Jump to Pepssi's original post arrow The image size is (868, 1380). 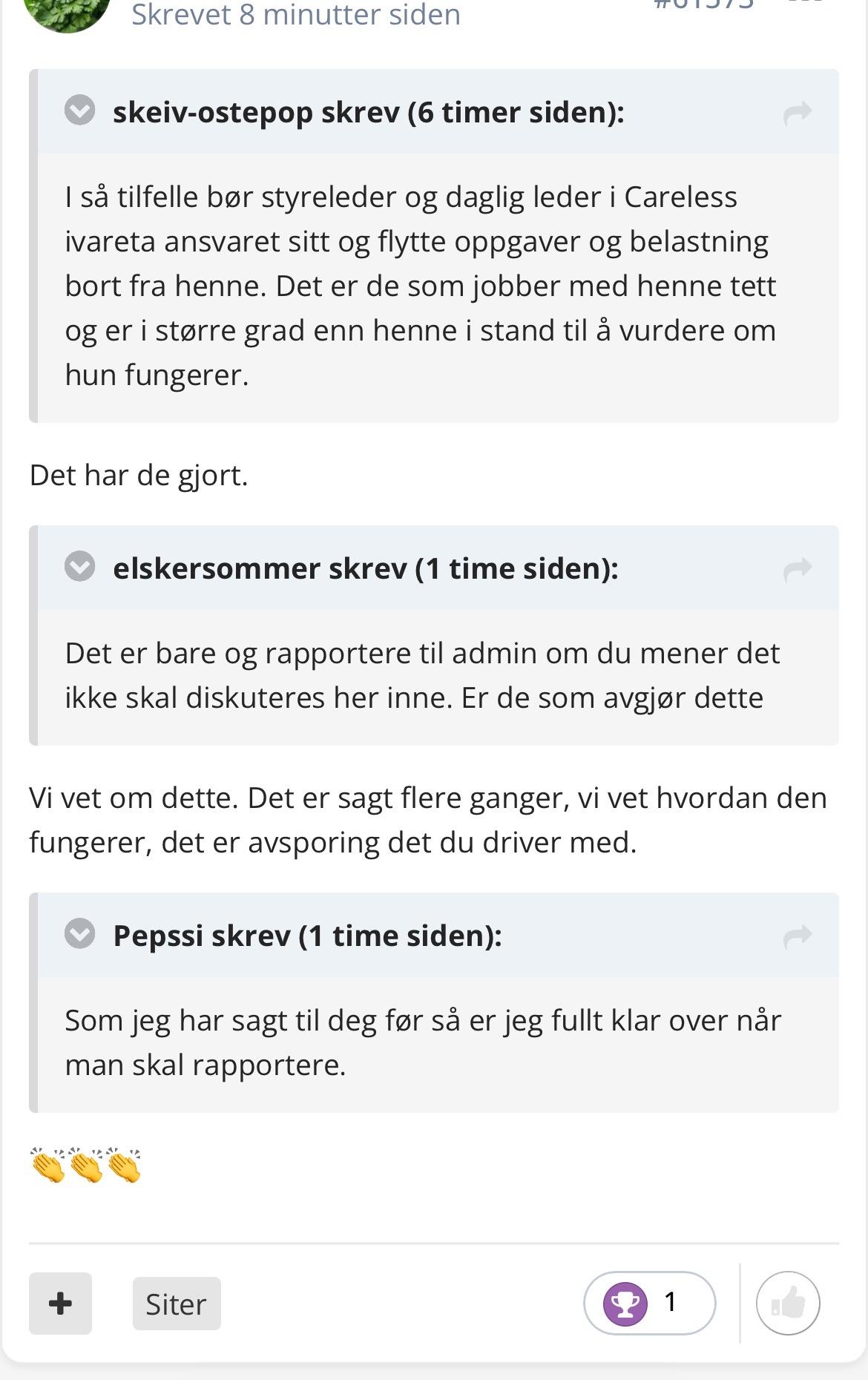[798, 936]
